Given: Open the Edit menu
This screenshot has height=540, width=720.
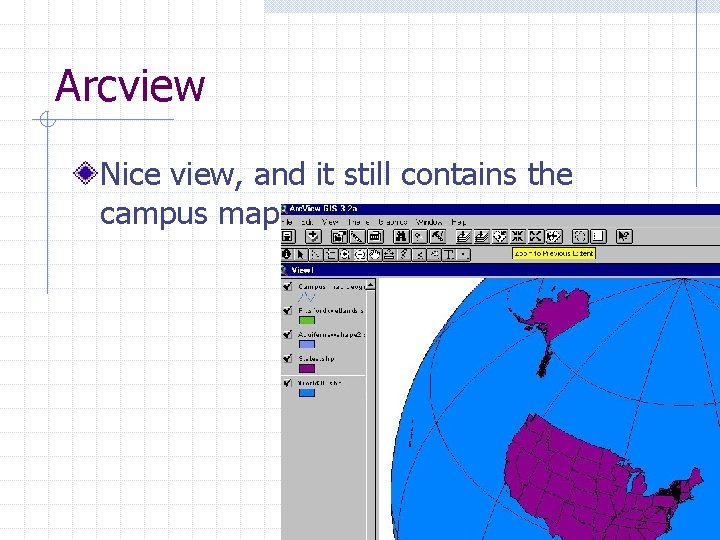Looking at the screenshot, I should (307, 222).
